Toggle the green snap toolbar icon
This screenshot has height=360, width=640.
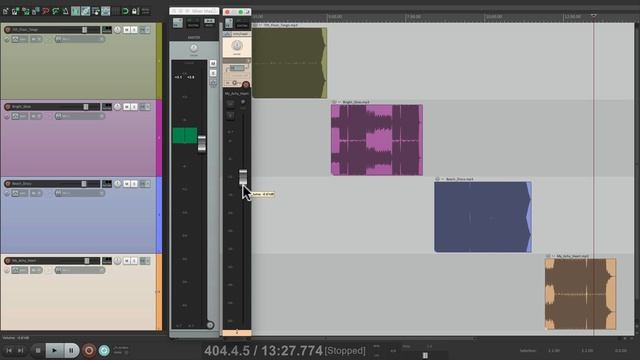(125, 11)
